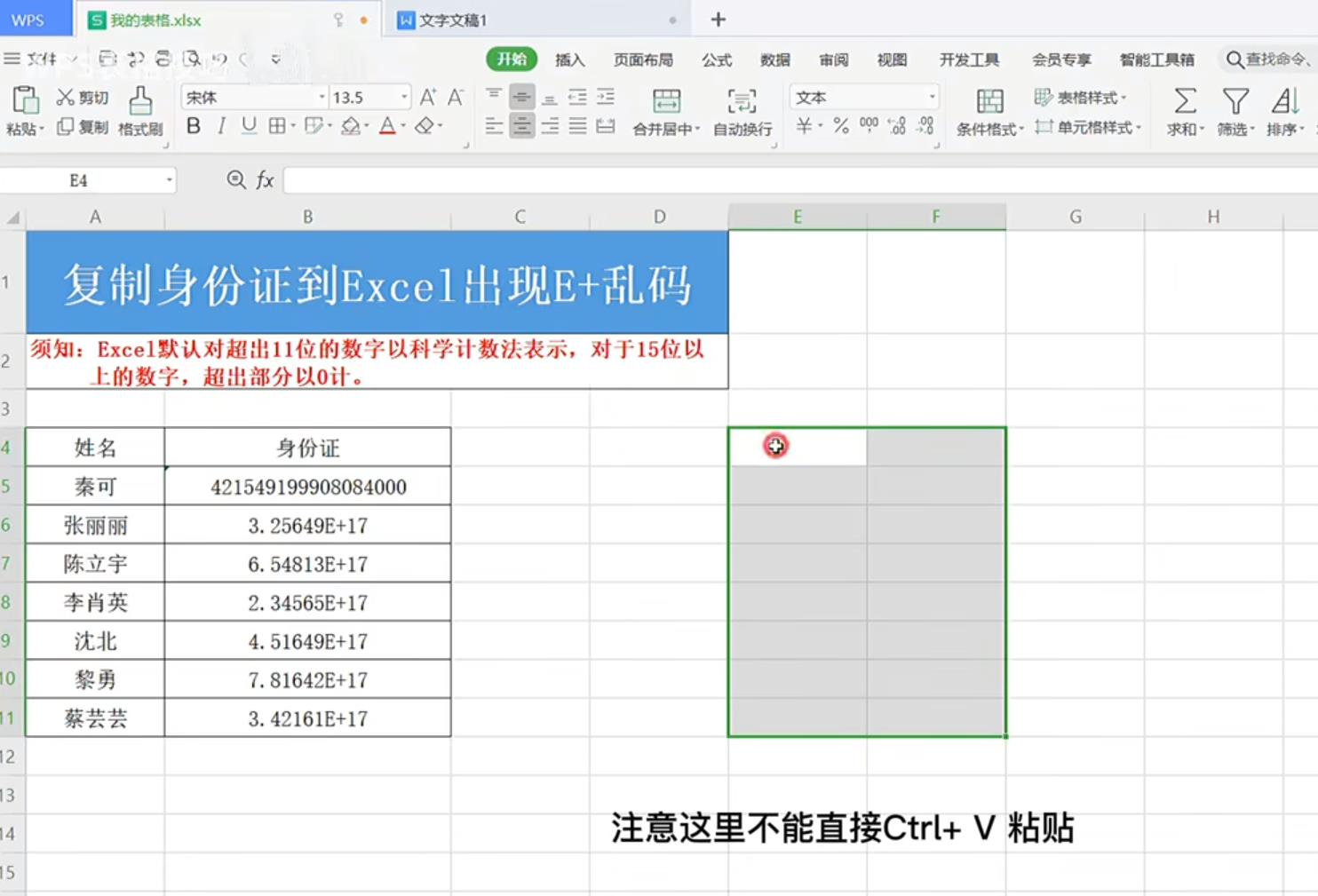Click the cell borders icon
The width and height of the screenshot is (1318, 896).
tap(277, 126)
